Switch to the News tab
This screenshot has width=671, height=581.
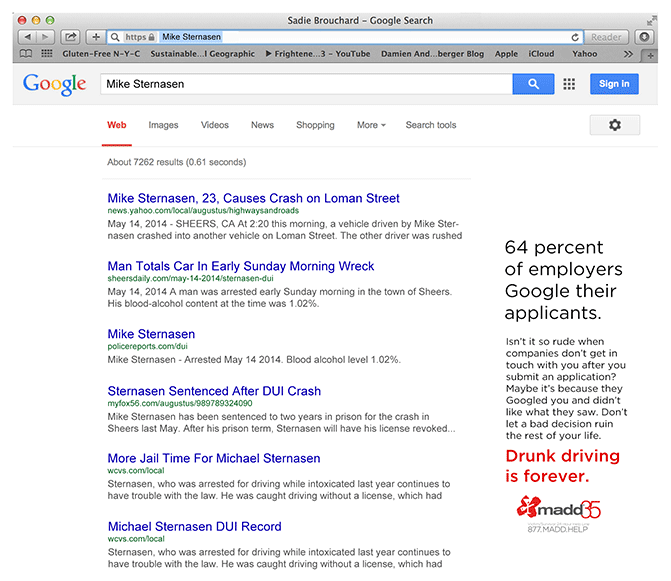click(262, 125)
